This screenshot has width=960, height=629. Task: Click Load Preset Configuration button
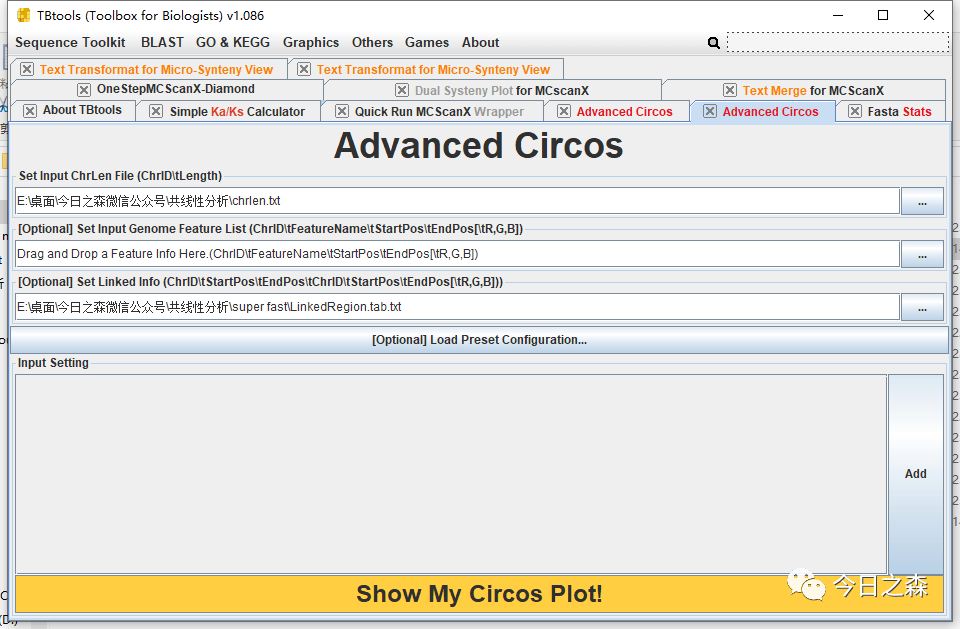tap(479, 340)
